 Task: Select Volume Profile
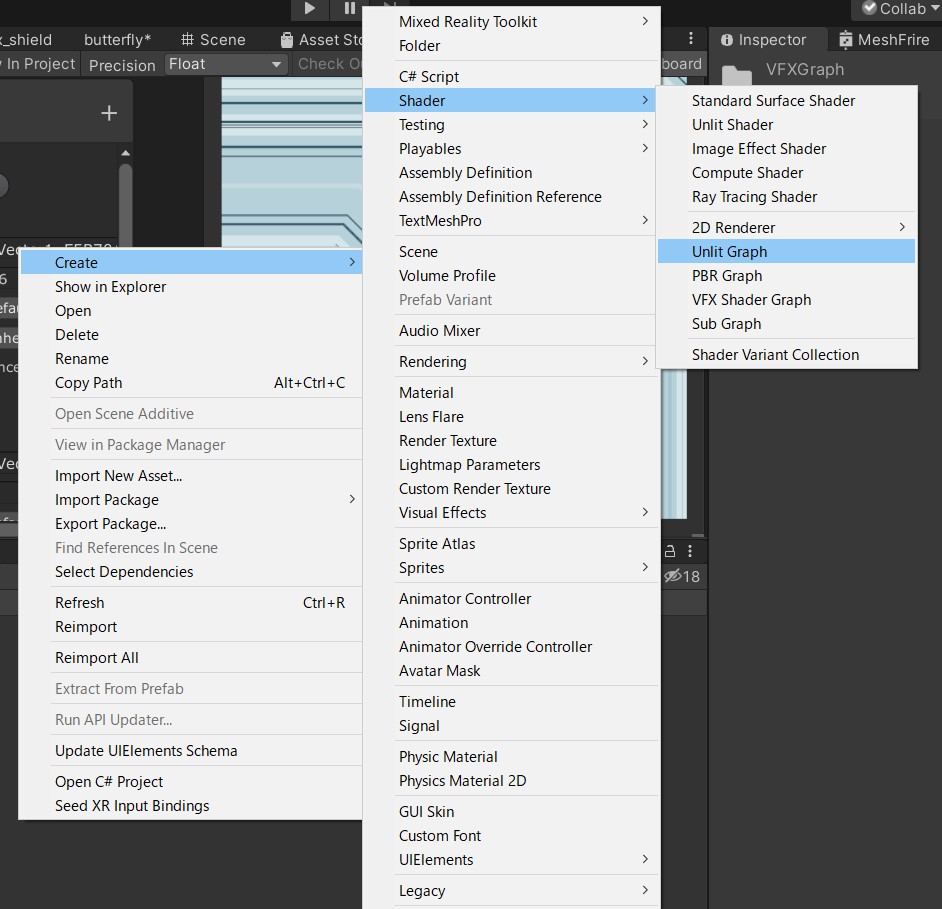(512, 276)
